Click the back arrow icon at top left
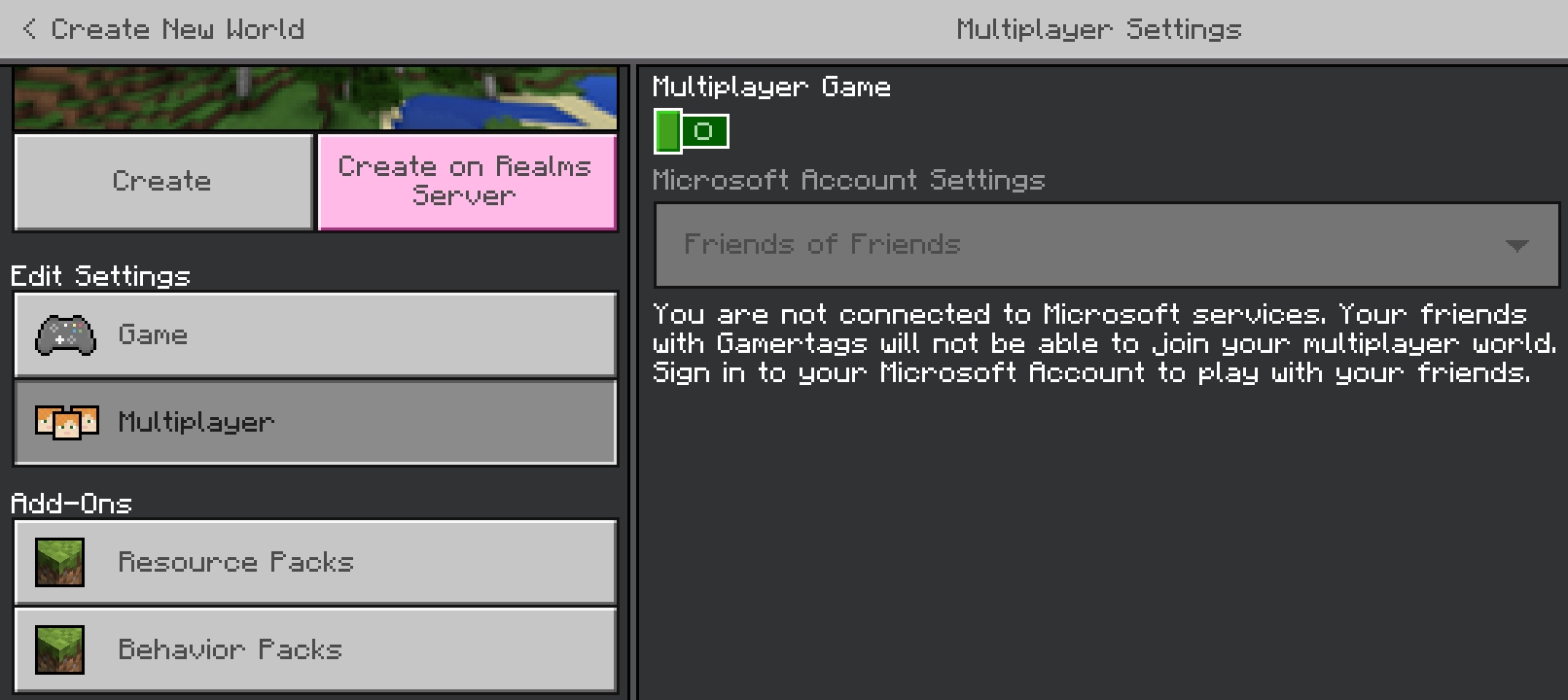Image resolution: width=1568 pixels, height=700 pixels. tap(29, 29)
